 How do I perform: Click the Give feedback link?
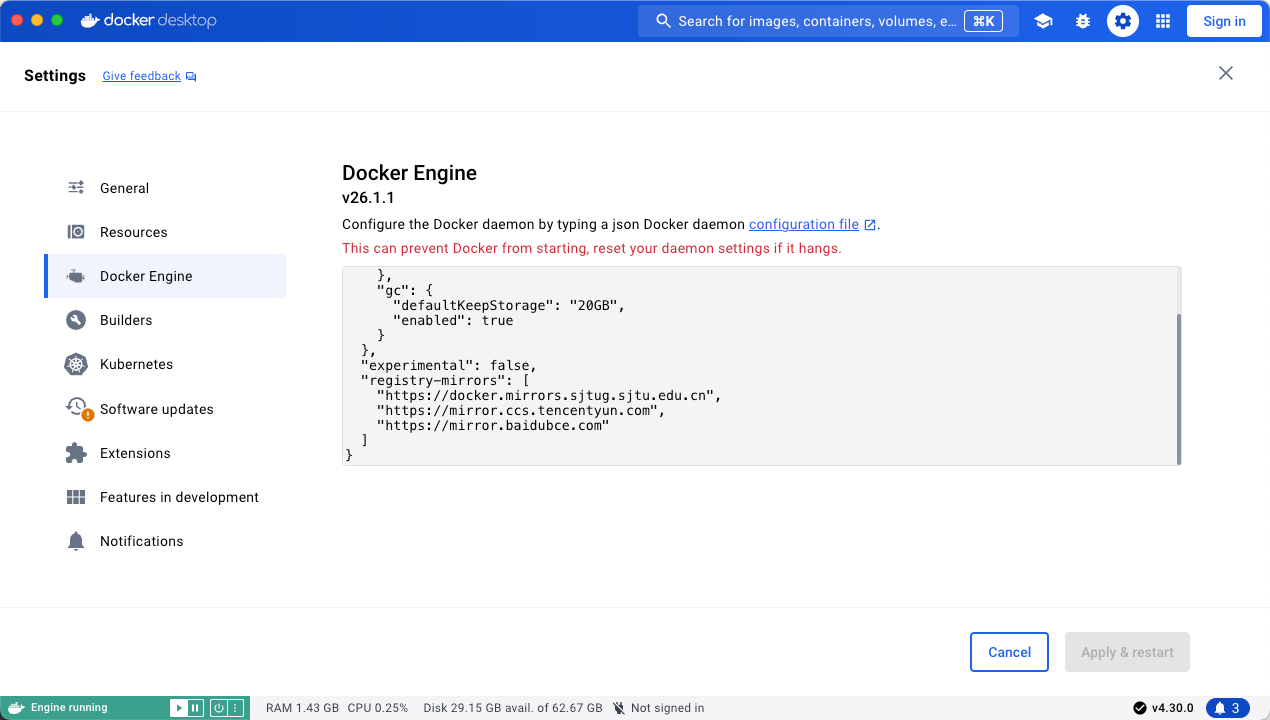pos(142,76)
